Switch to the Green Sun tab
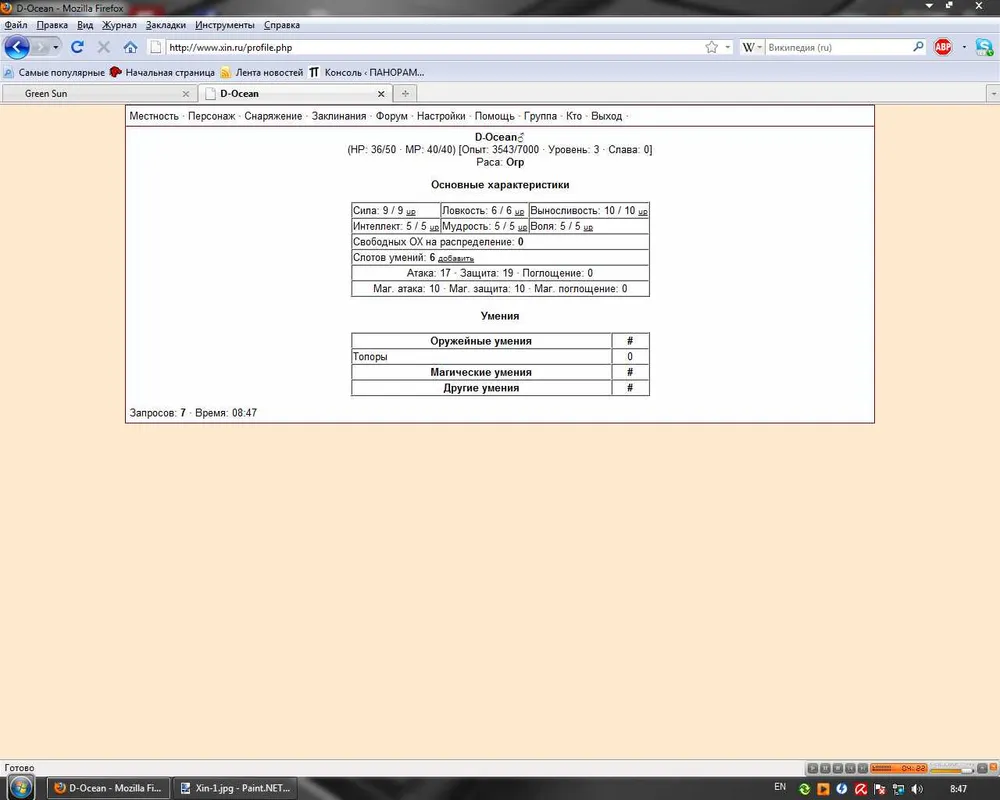Image resolution: width=1000 pixels, height=800 pixels. tap(99, 94)
